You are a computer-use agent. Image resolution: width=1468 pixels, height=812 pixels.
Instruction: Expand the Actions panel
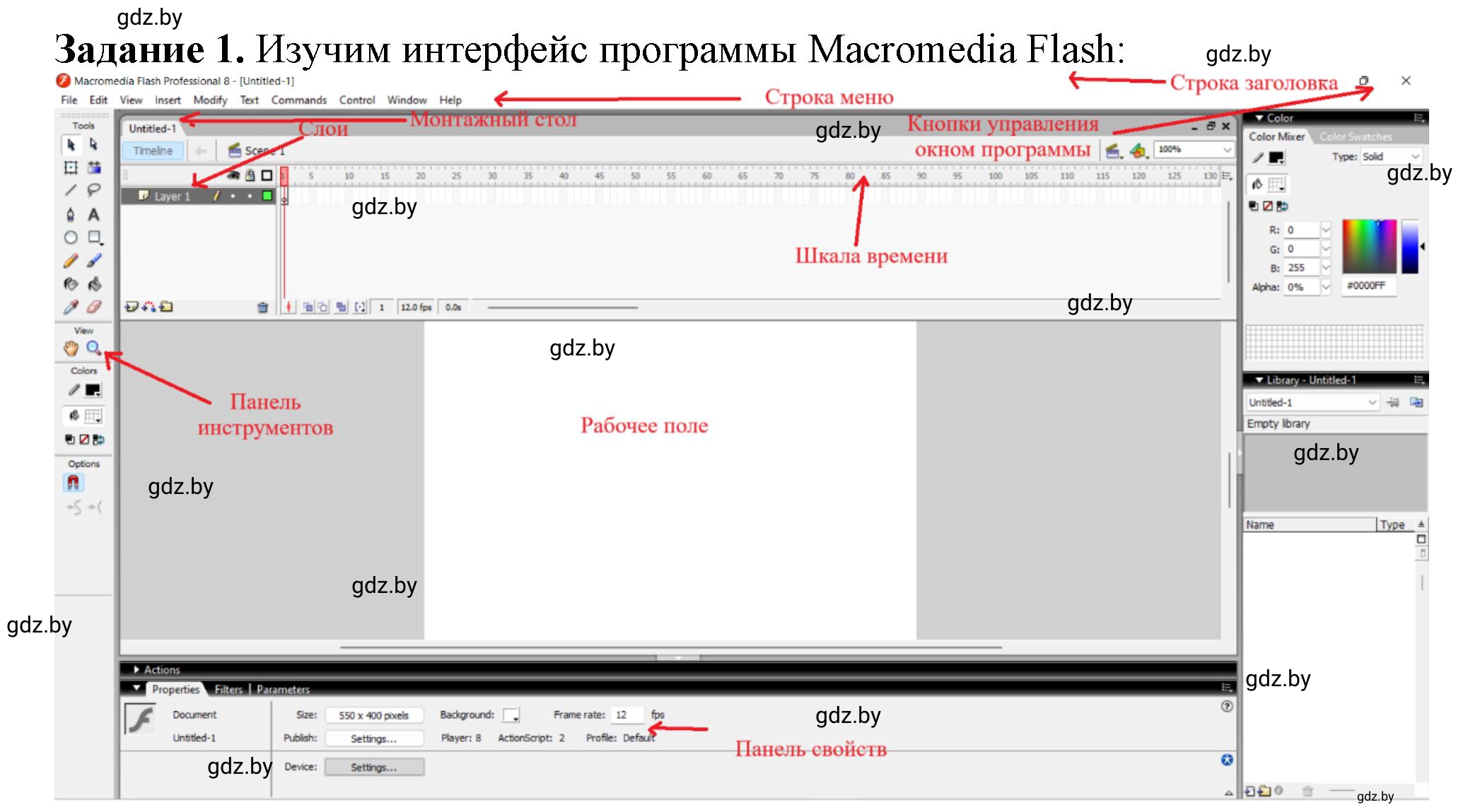pos(136,669)
